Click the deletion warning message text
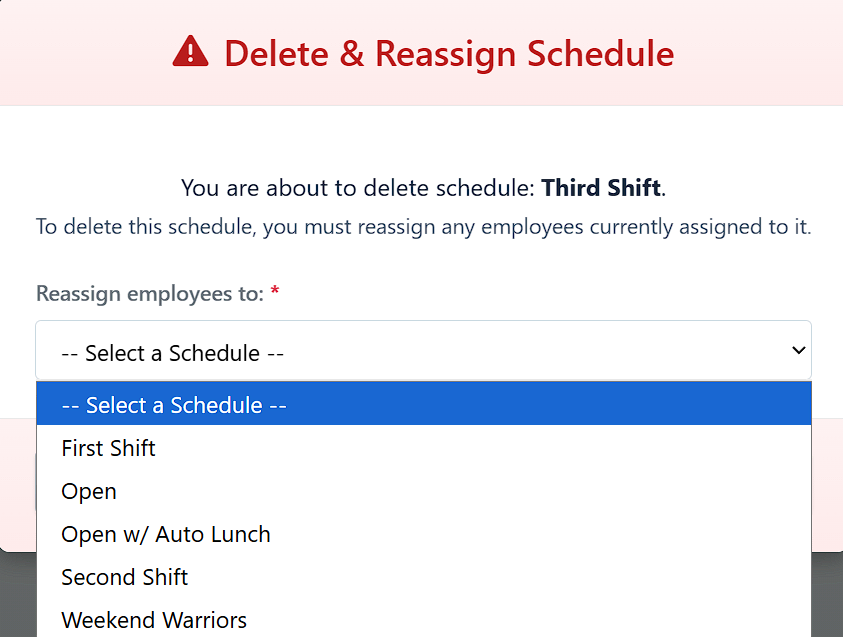The height and width of the screenshot is (637, 843). (423, 188)
